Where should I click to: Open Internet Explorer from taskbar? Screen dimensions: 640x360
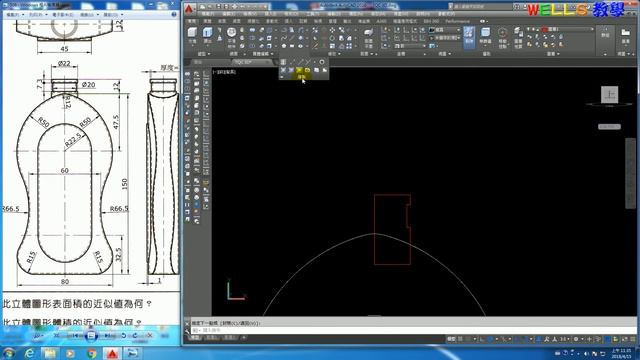(x=29, y=353)
